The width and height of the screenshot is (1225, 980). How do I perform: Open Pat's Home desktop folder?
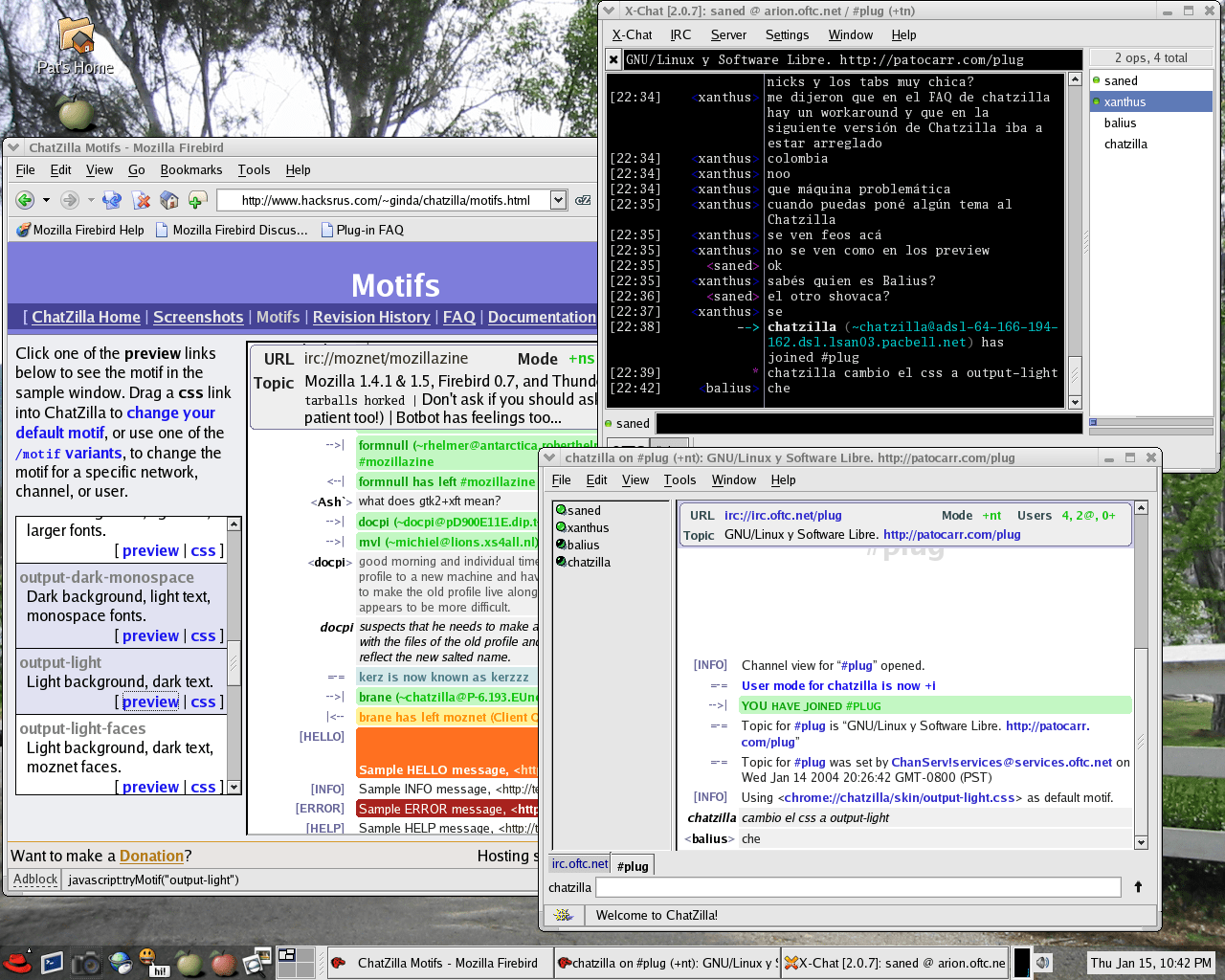click(76, 45)
